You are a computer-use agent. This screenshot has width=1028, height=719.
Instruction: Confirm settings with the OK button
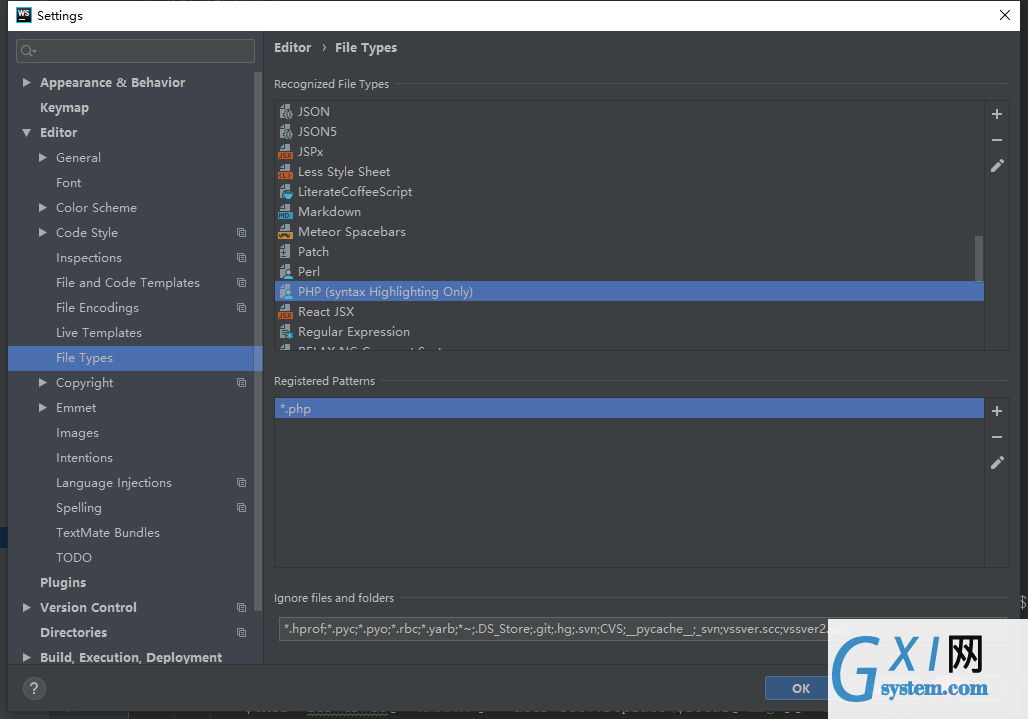coord(801,688)
